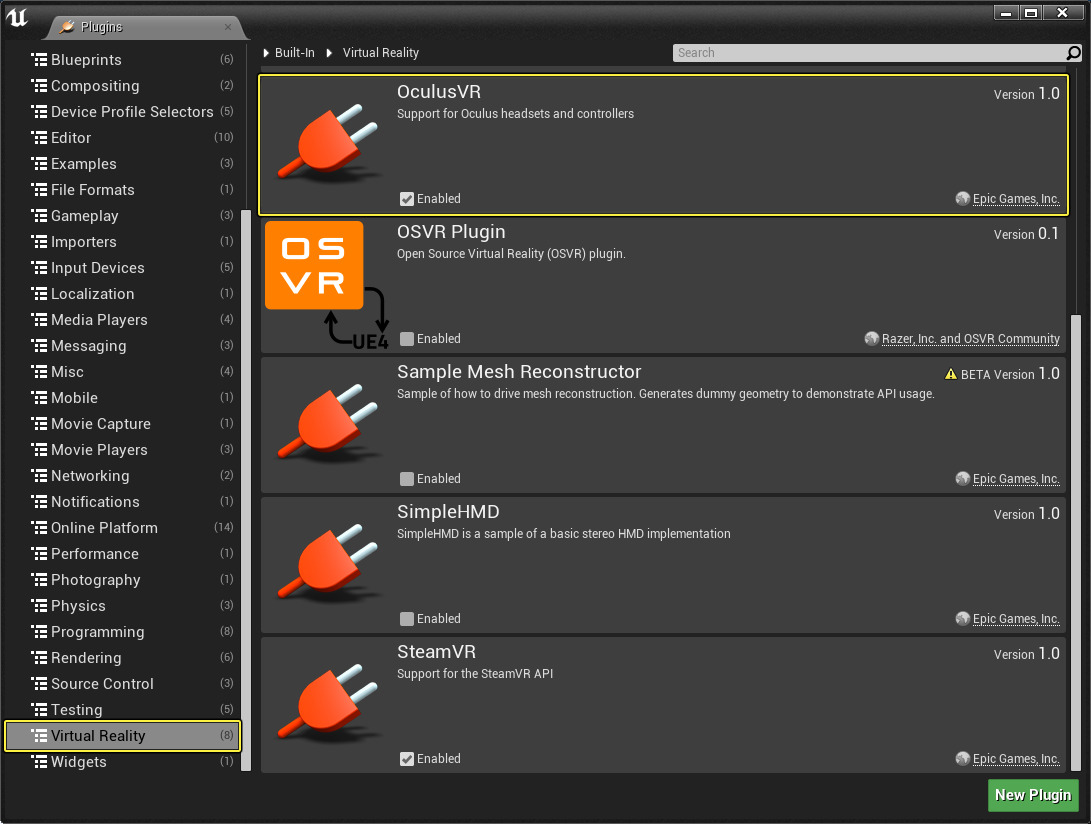Click the OculusVR plug icon
1091x824 pixels.
click(x=327, y=145)
